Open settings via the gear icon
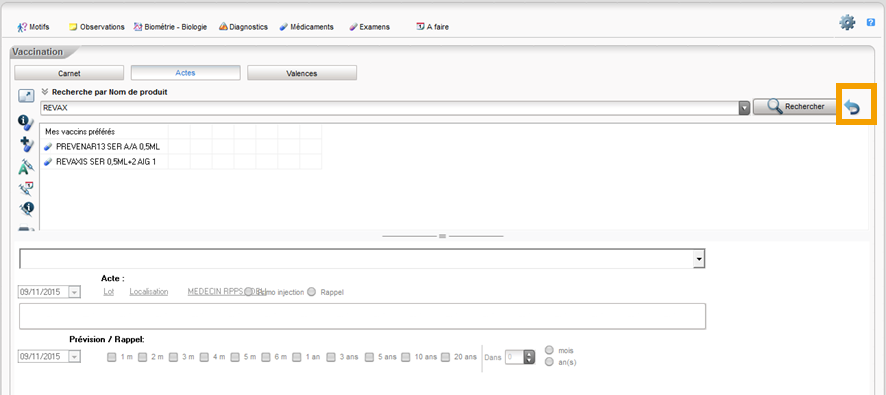This screenshot has height=395, width=886. pyautogui.click(x=846, y=23)
